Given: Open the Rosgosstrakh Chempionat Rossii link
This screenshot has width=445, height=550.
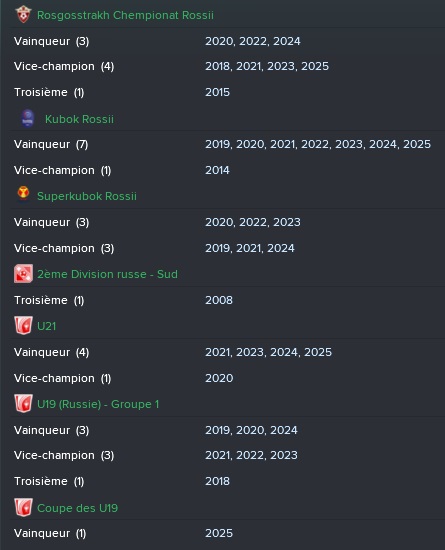Looking at the screenshot, I should tap(125, 15).
